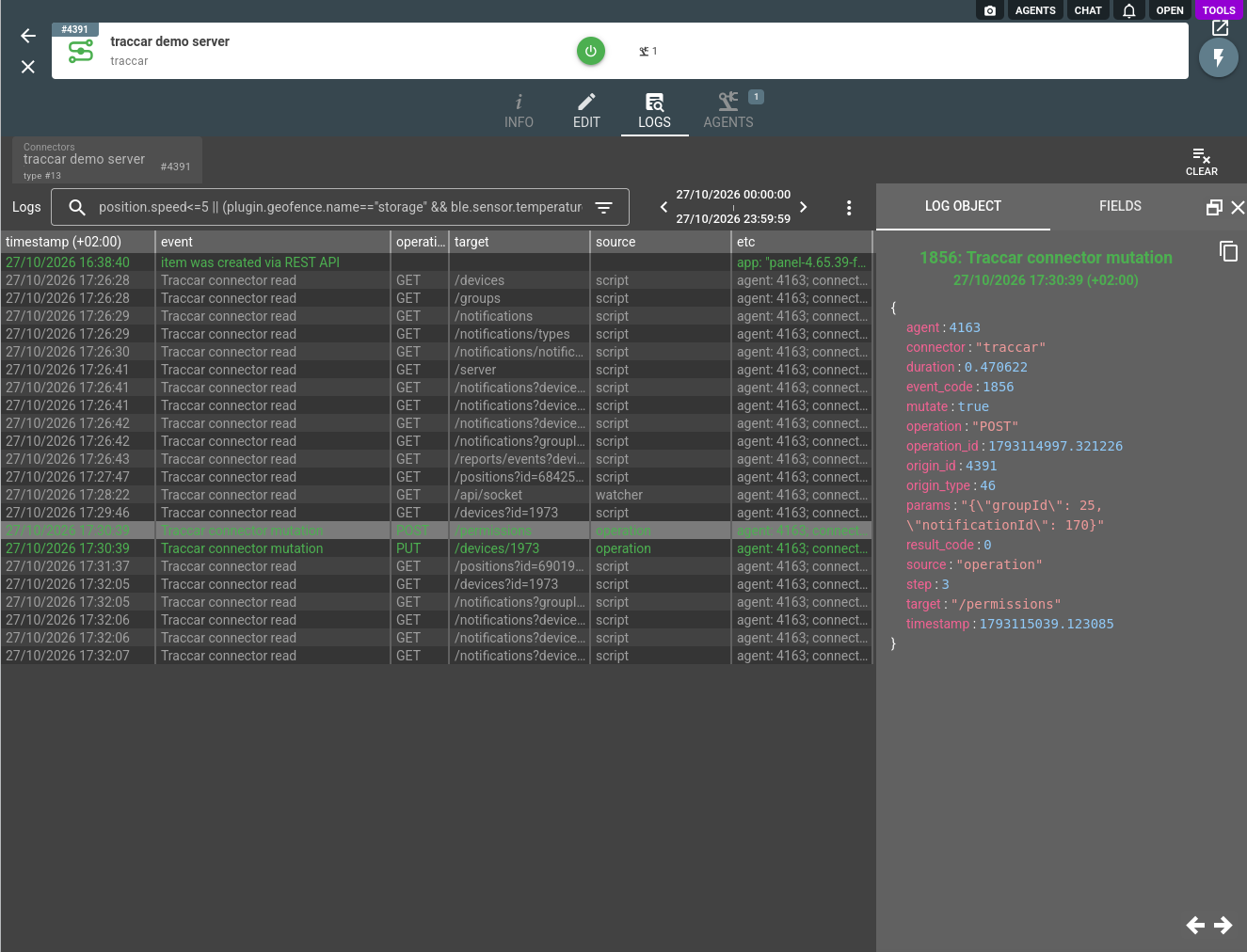Click the log title '1856: Traccar connector mutation'
The image size is (1247, 952).
coord(1046,258)
